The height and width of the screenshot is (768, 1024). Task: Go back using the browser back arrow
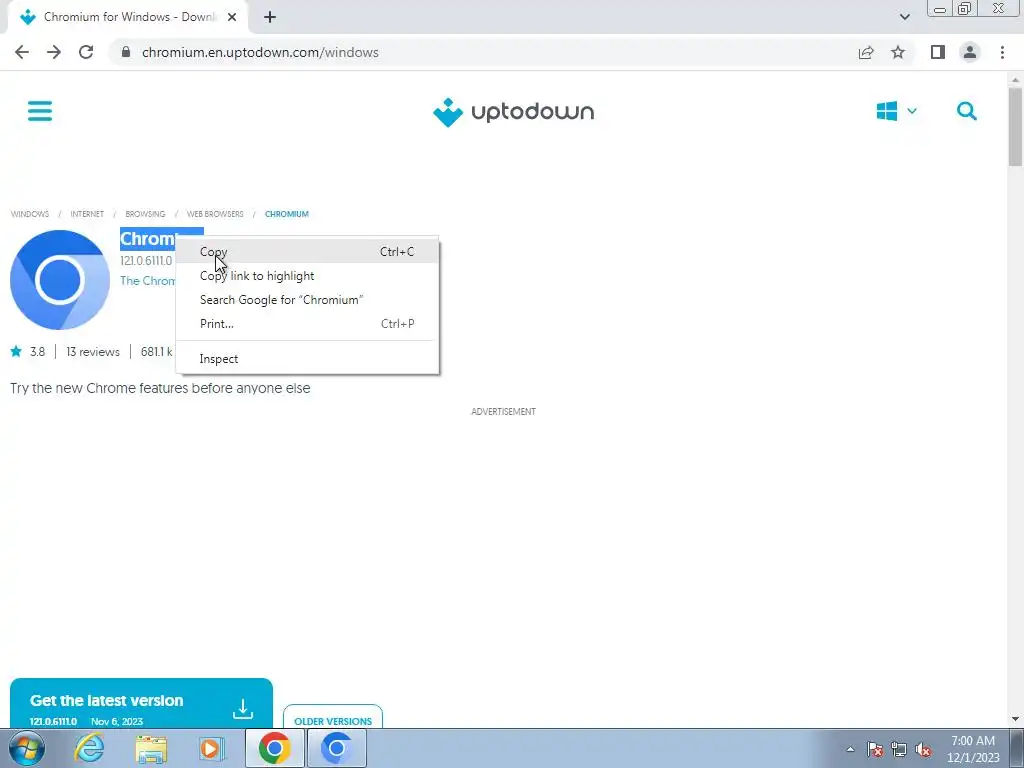(x=22, y=52)
